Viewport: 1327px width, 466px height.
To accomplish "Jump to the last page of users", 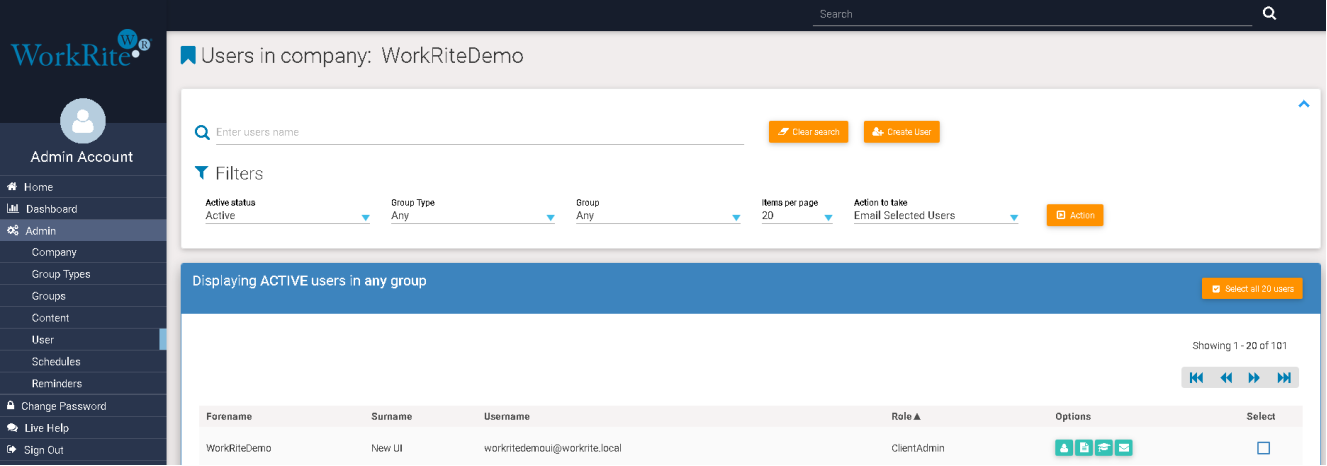I will point(1284,378).
